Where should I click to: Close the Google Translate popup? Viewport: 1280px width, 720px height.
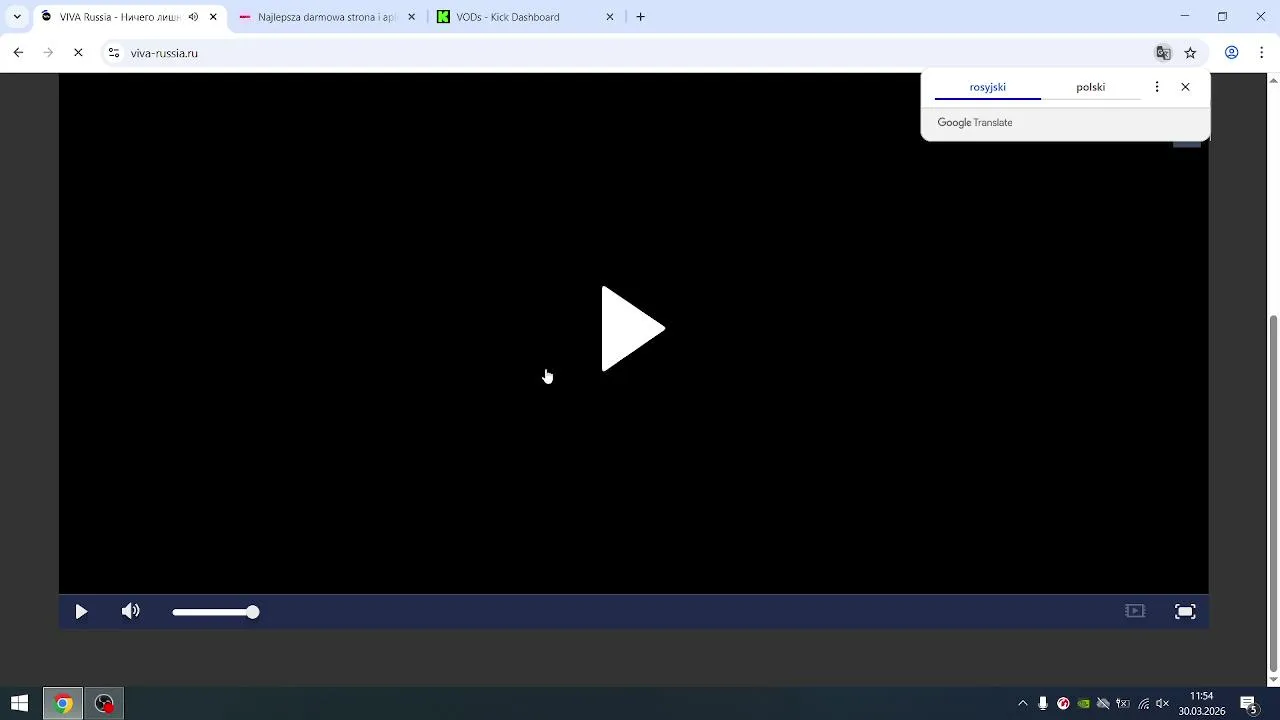1185,87
